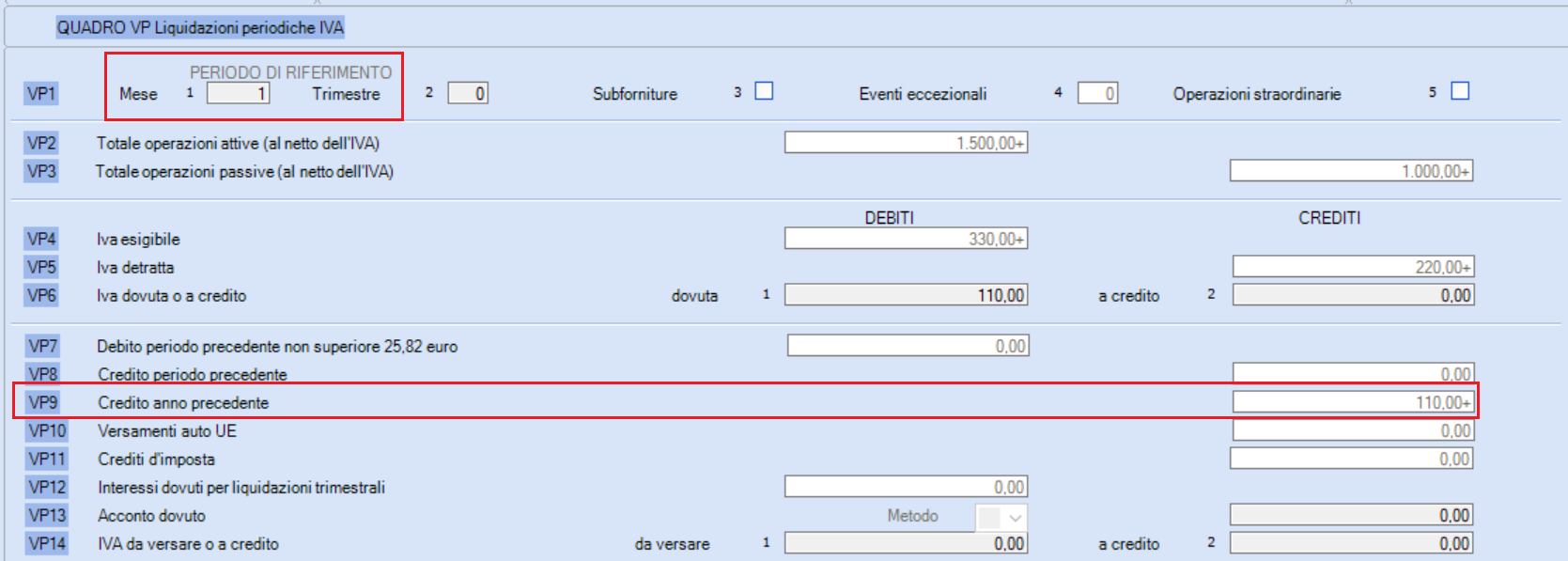Click the DEBITI column heading
Image resolution: width=1568 pixels, height=561 pixels.
click(x=889, y=218)
